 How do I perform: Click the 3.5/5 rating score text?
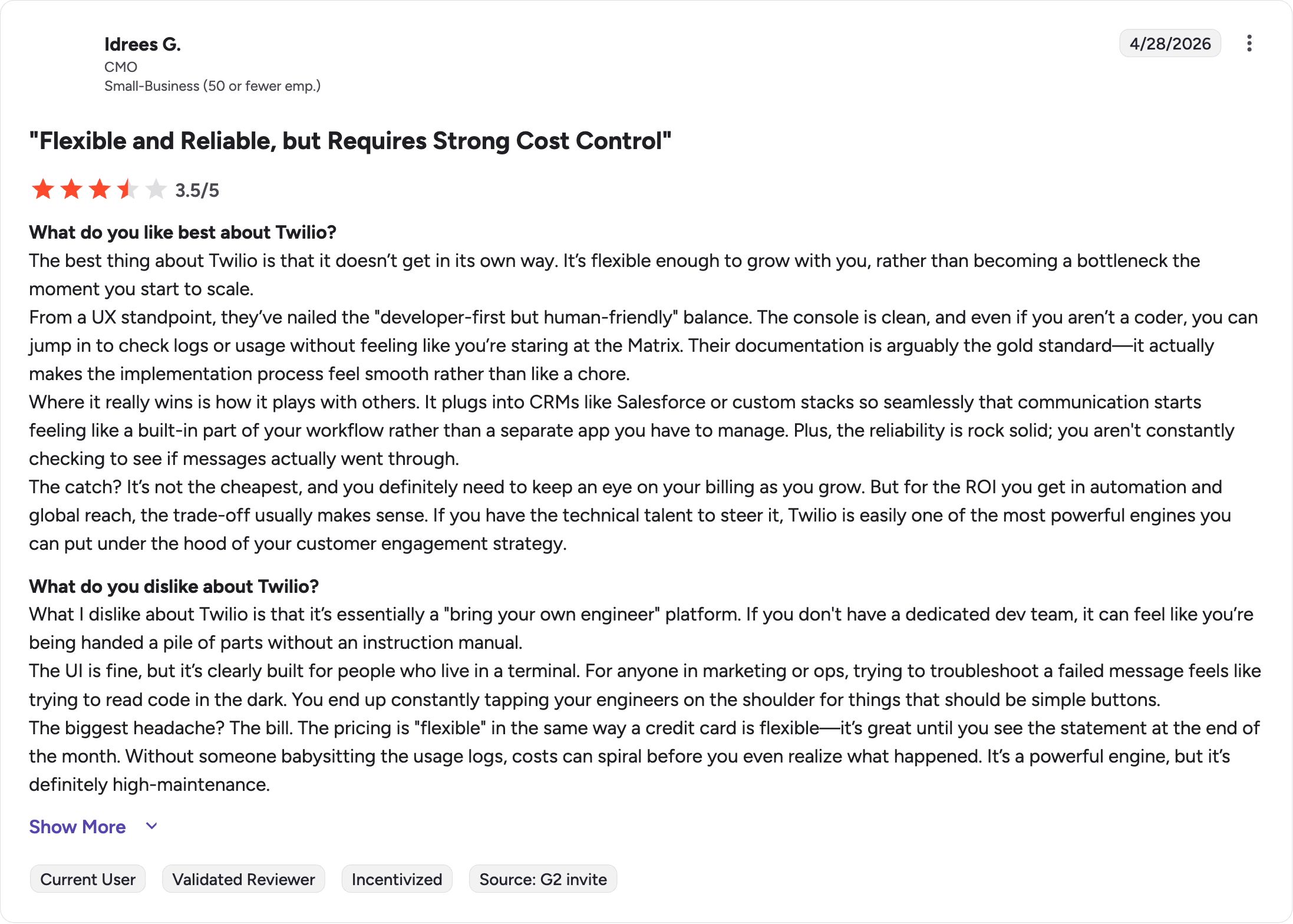(197, 190)
